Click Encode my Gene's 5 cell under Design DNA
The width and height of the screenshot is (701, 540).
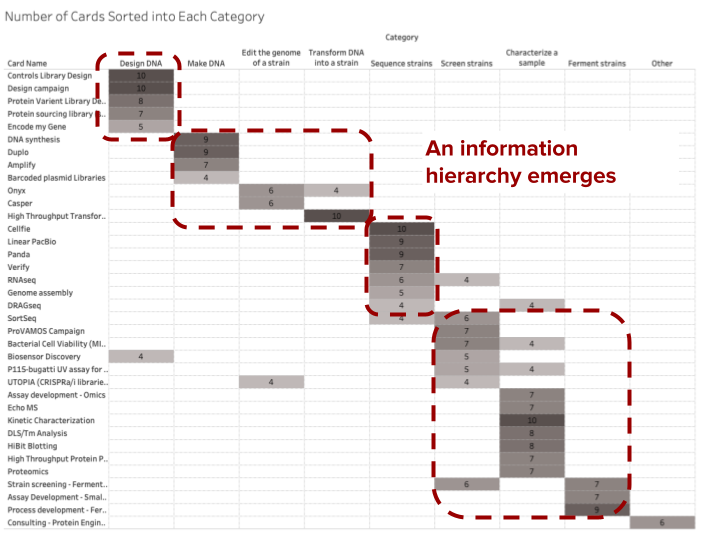(x=141, y=127)
